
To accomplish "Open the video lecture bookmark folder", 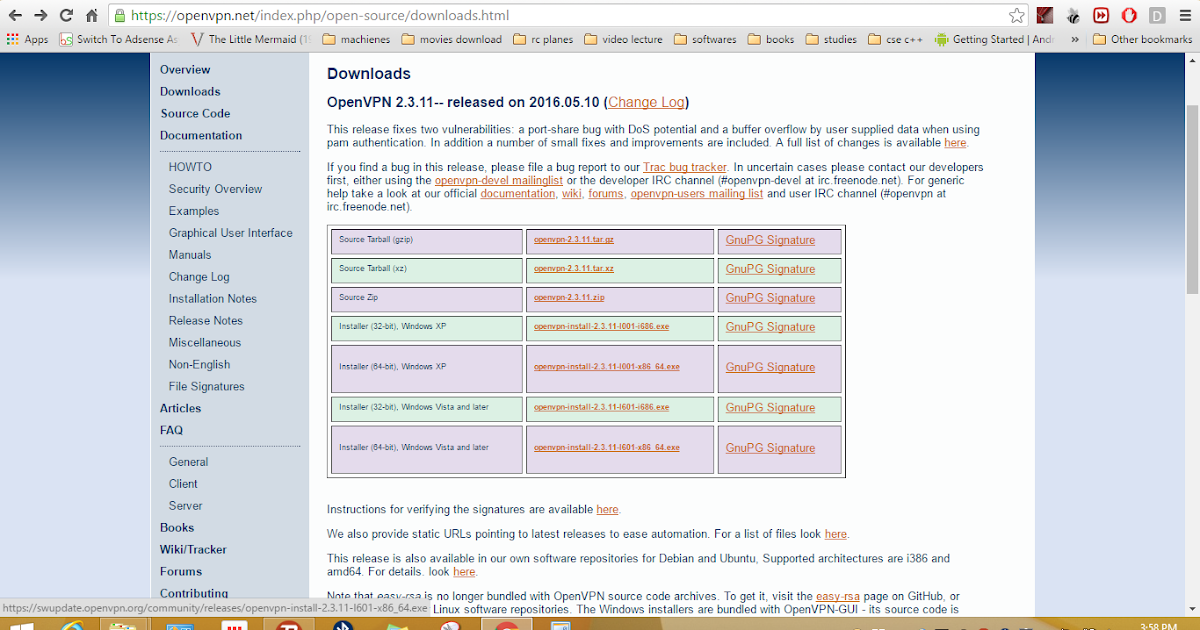I will tap(624, 40).
